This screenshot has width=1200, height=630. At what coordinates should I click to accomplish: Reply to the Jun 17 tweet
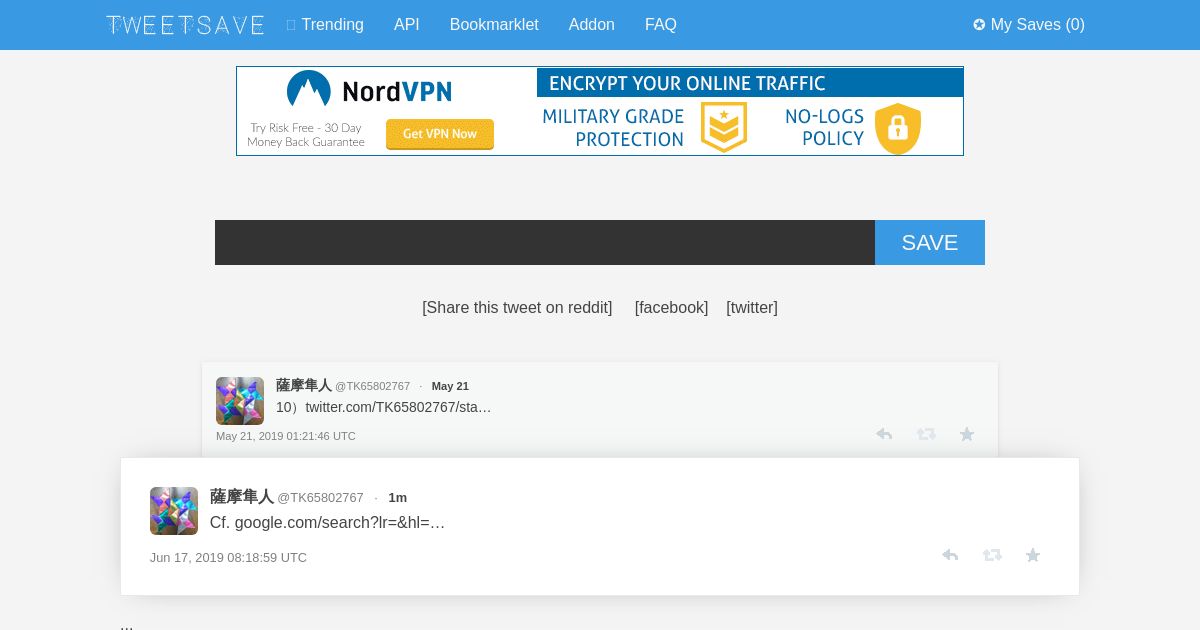tap(950, 555)
